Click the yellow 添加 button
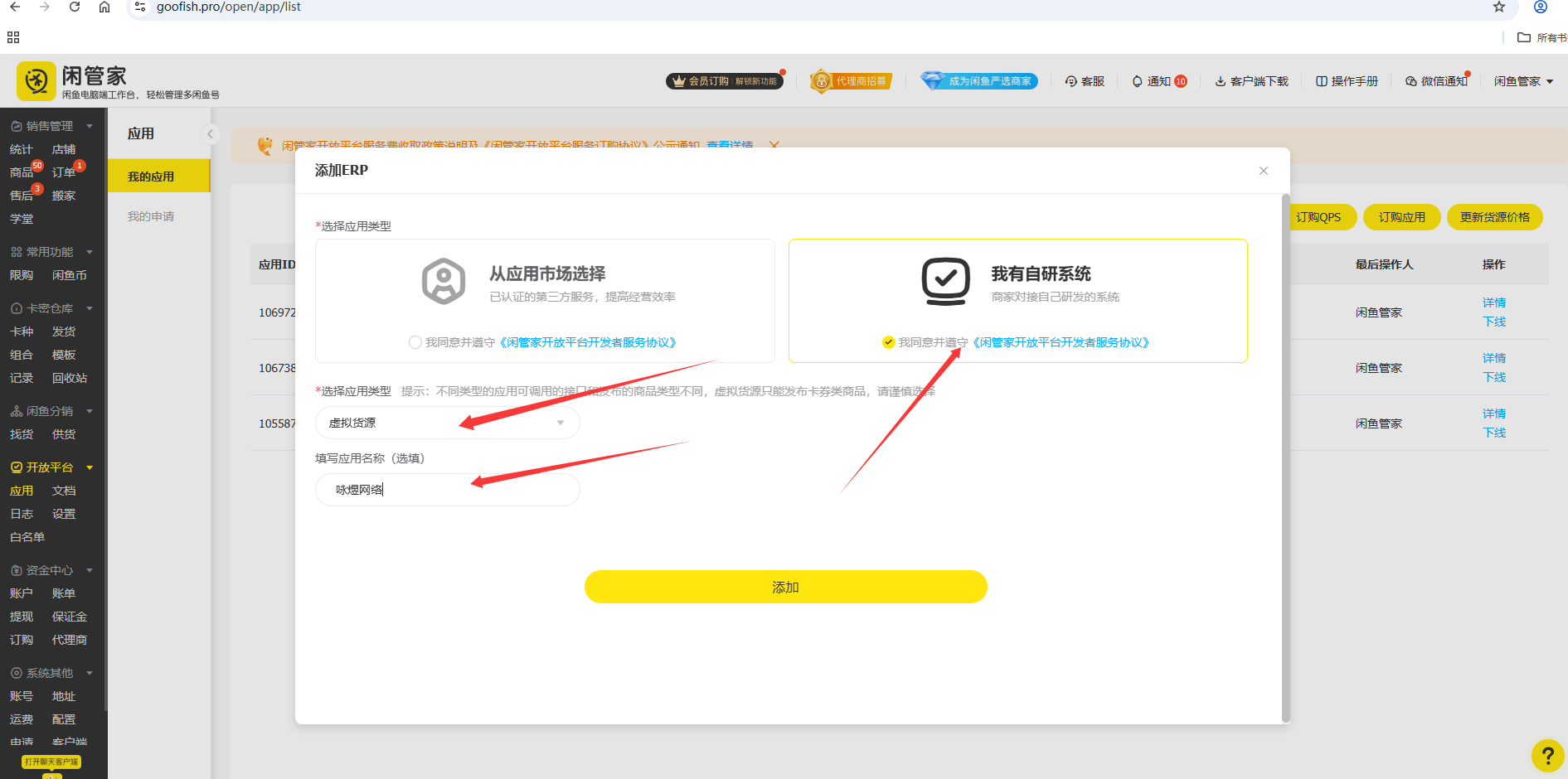The height and width of the screenshot is (779, 1568). 784,586
